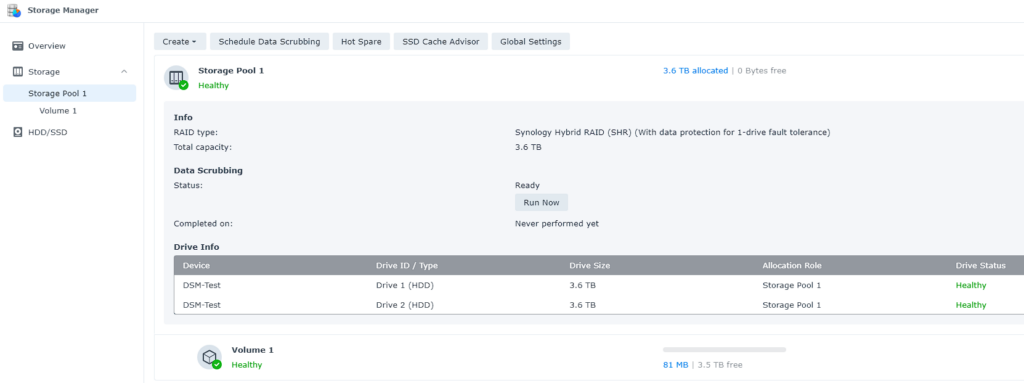Click the Storage Pool 1 healthy pool icon
This screenshot has height=383, width=1024.
click(176, 78)
